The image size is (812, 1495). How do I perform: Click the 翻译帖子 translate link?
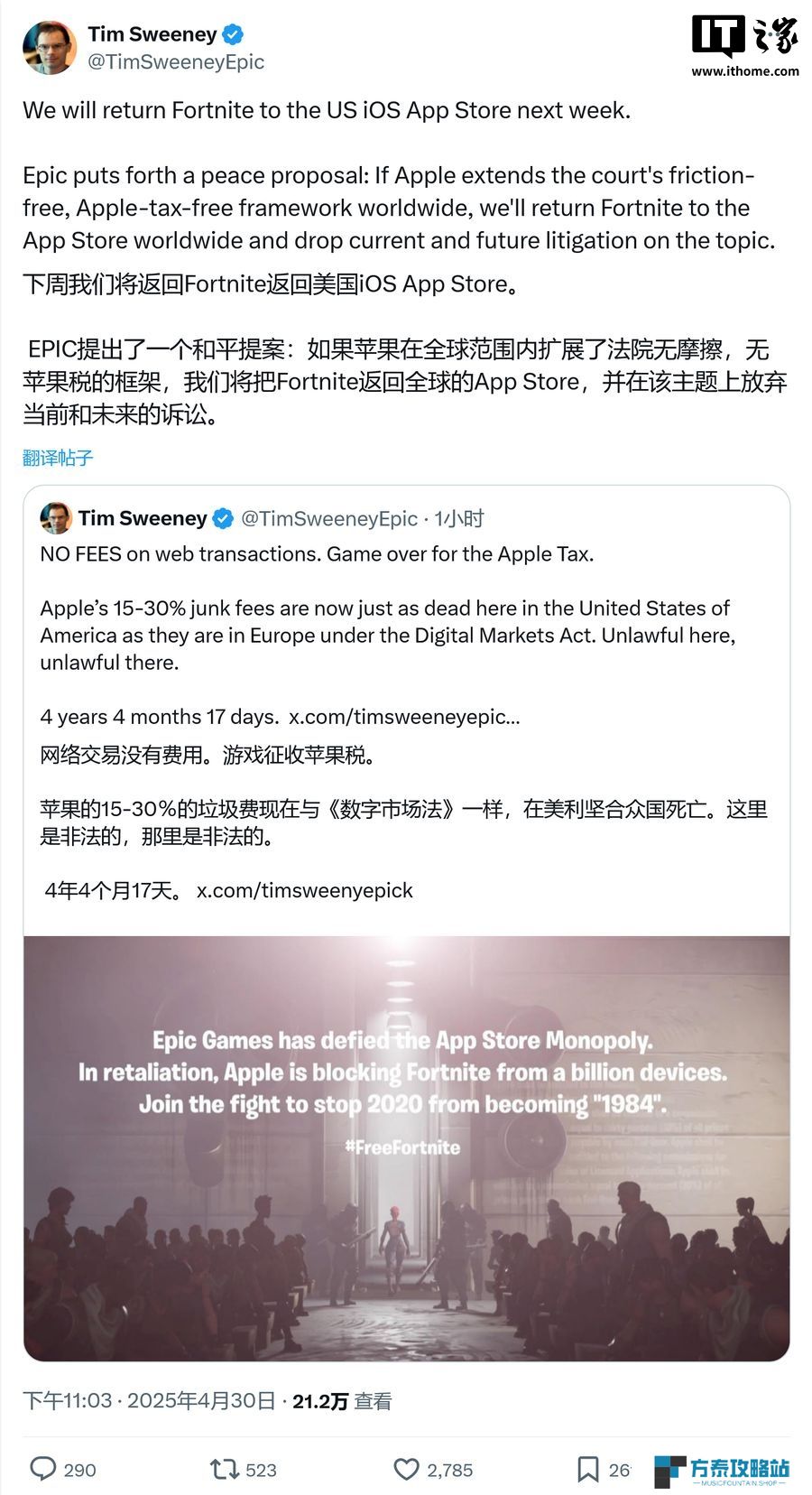click(58, 458)
